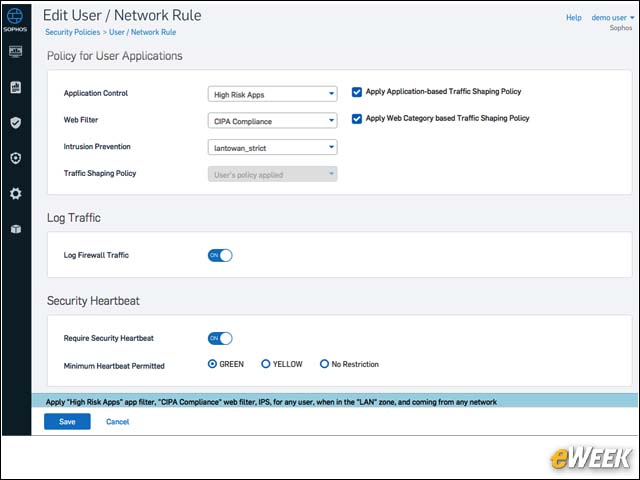Open Intrusion Prevention dropdown lantowan_strict
The width and height of the screenshot is (640, 480).
coord(272,147)
